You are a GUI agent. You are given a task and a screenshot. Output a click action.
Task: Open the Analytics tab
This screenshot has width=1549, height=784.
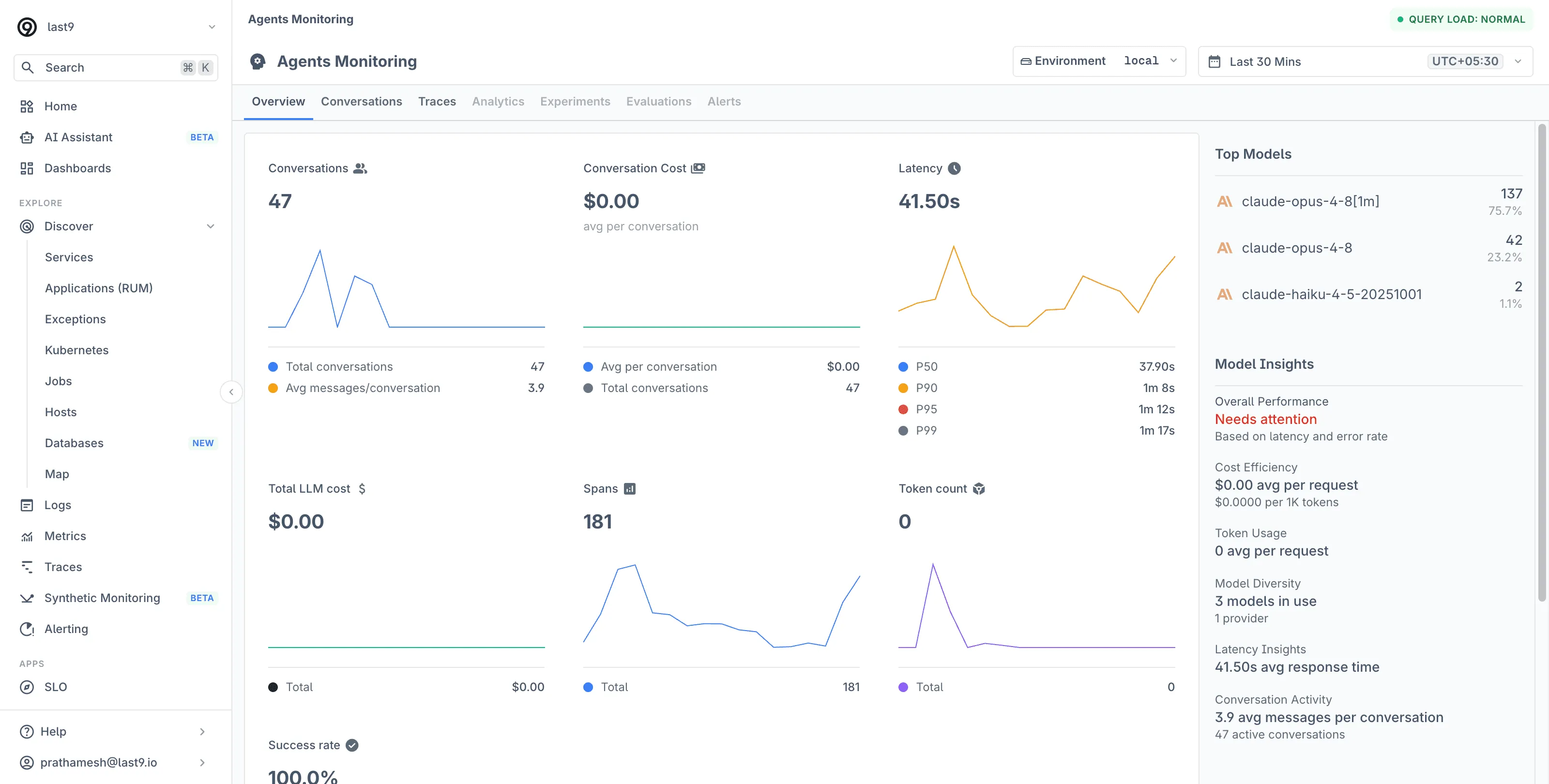point(498,102)
